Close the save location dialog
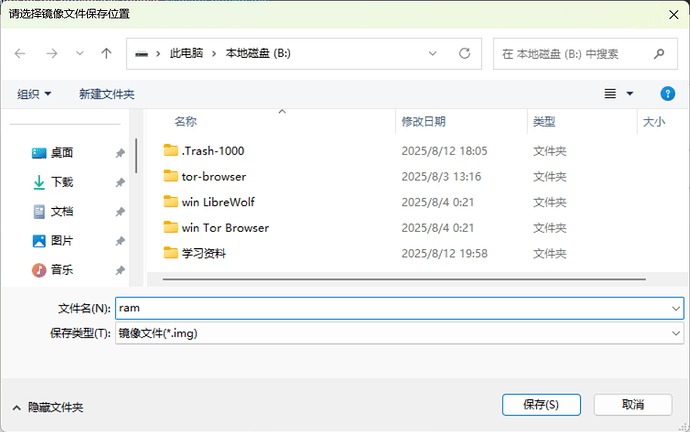Image resolution: width=690 pixels, height=432 pixels. (673, 15)
